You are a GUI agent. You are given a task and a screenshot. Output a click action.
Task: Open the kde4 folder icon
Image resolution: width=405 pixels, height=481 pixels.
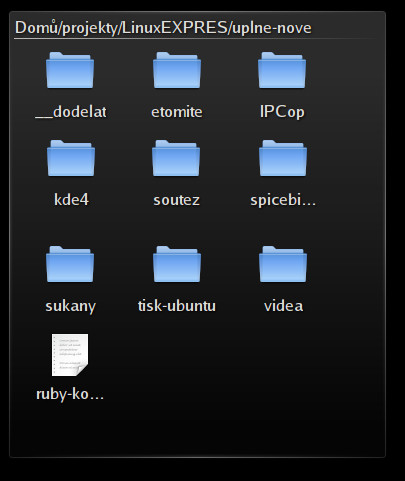71,158
